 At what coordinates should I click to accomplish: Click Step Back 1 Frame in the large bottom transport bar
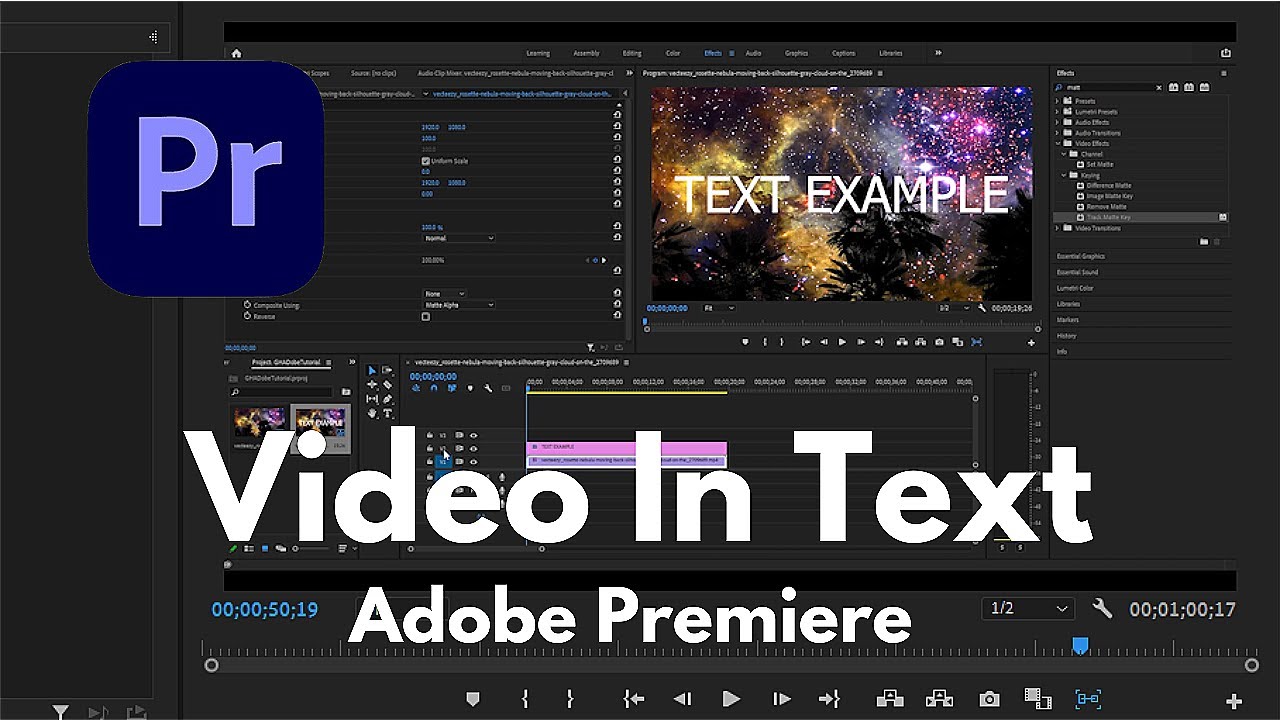(682, 699)
